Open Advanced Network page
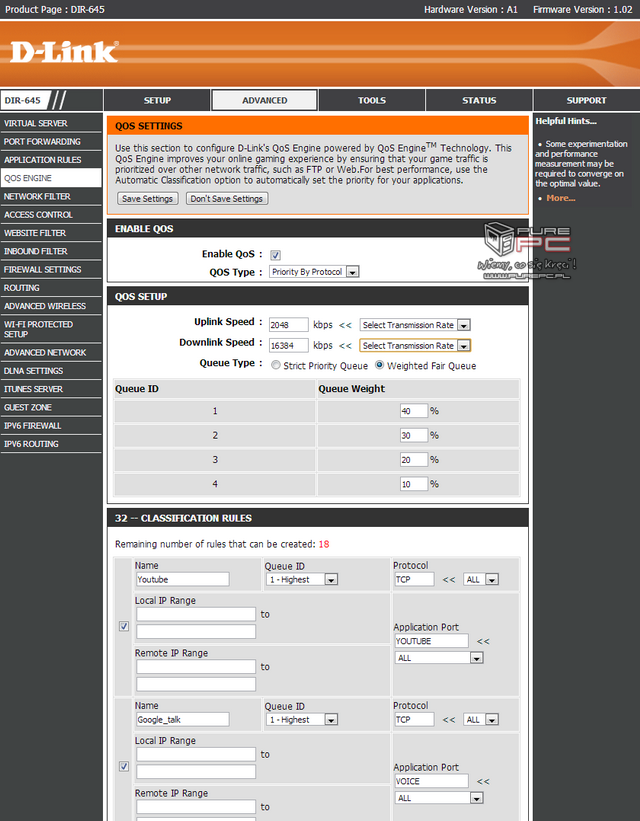This screenshot has height=821, width=640. 51,352
